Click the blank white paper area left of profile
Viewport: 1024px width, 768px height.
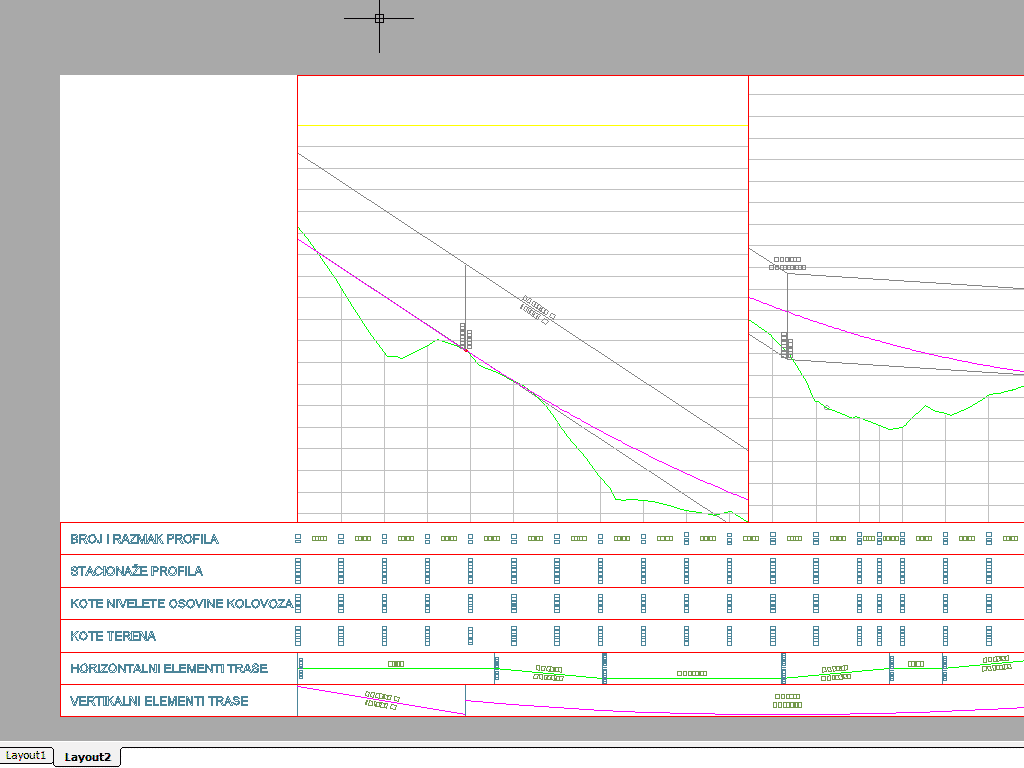tap(178, 300)
